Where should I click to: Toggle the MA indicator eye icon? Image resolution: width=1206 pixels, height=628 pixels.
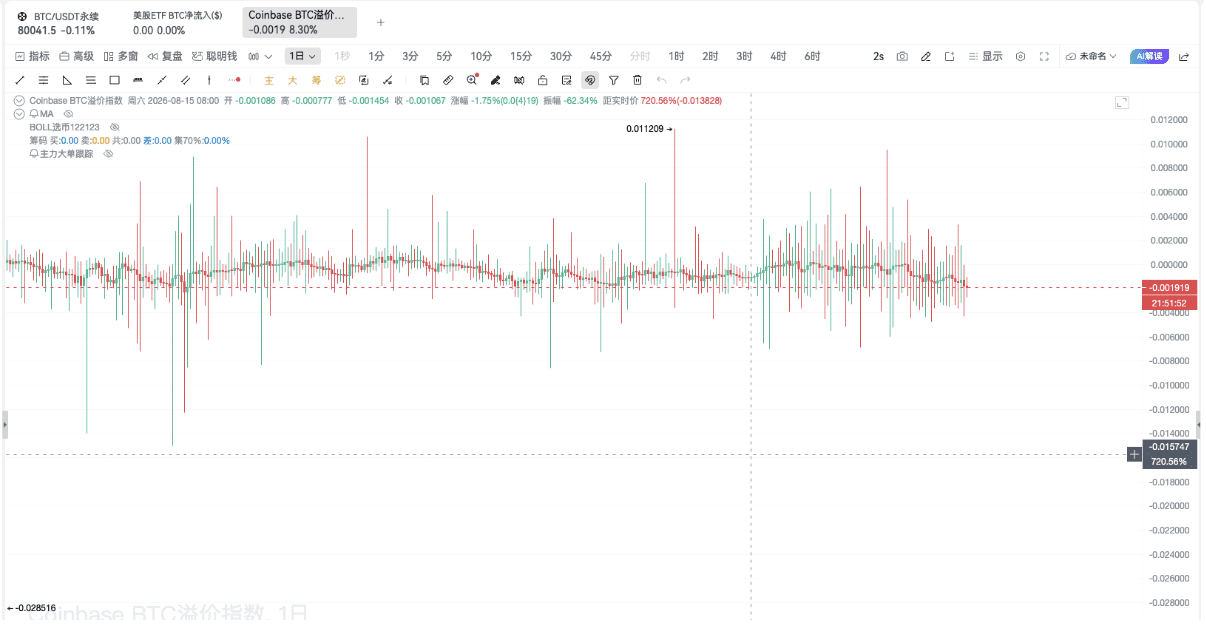(x=69, y=114)
